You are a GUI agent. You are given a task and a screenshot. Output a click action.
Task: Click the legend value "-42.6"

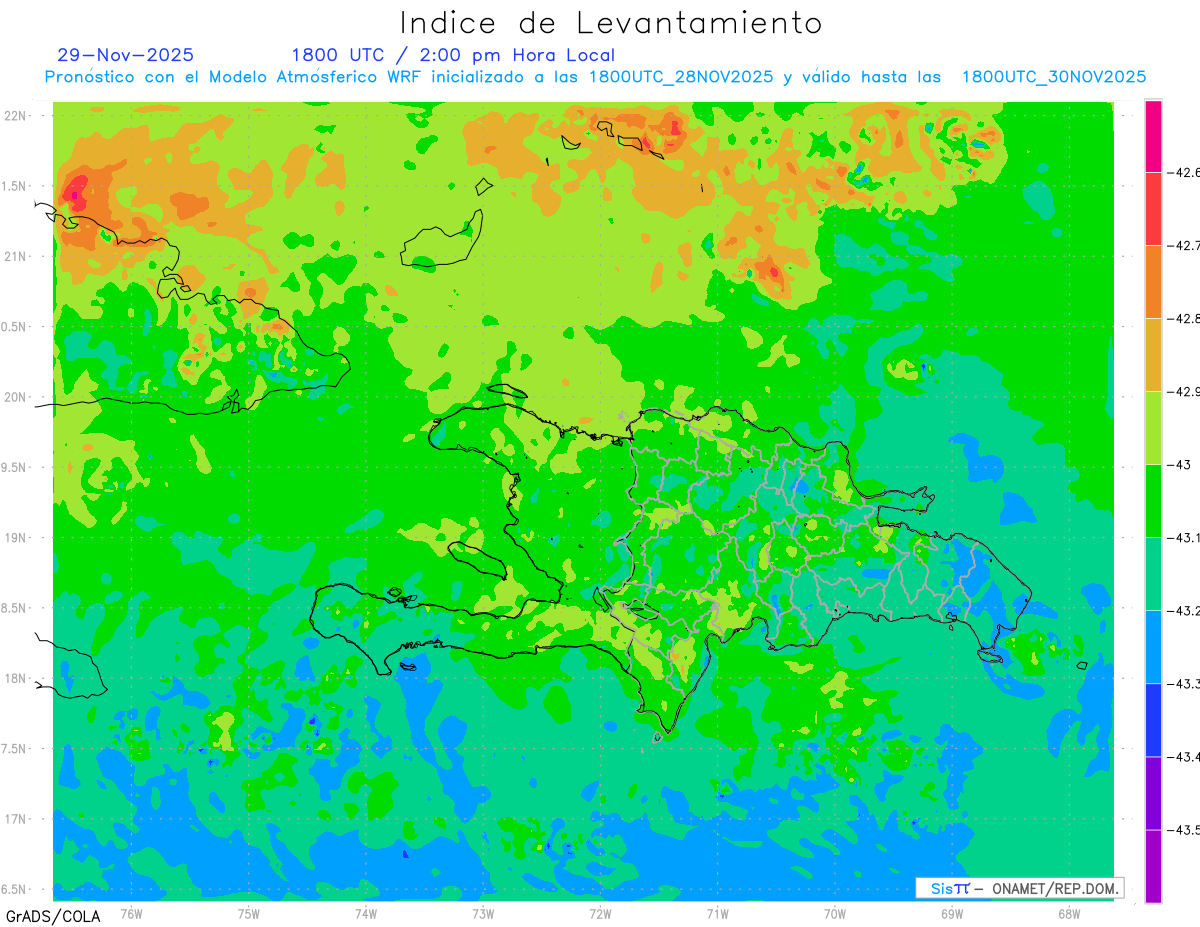click(x=1185, y=172)
